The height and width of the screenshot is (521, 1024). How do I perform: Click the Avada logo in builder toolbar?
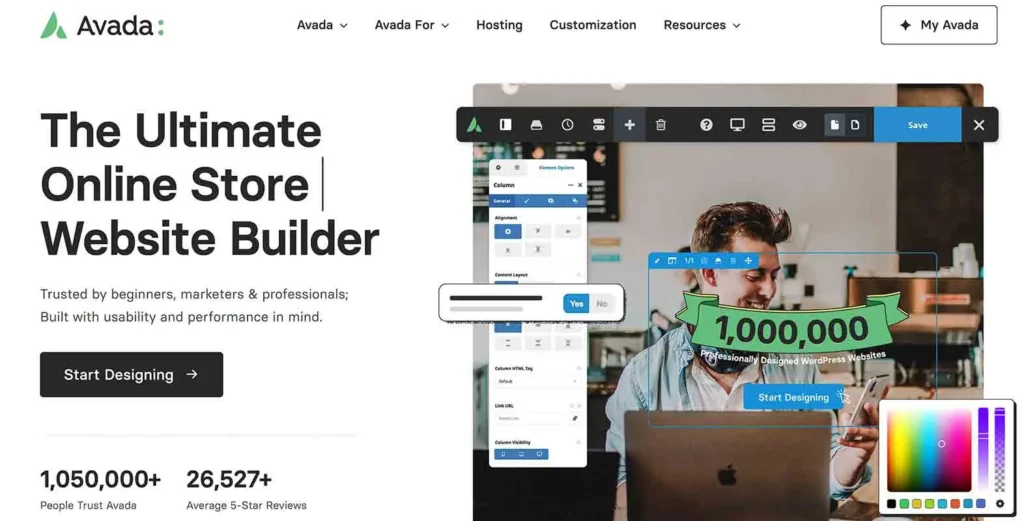pos(476,125)
